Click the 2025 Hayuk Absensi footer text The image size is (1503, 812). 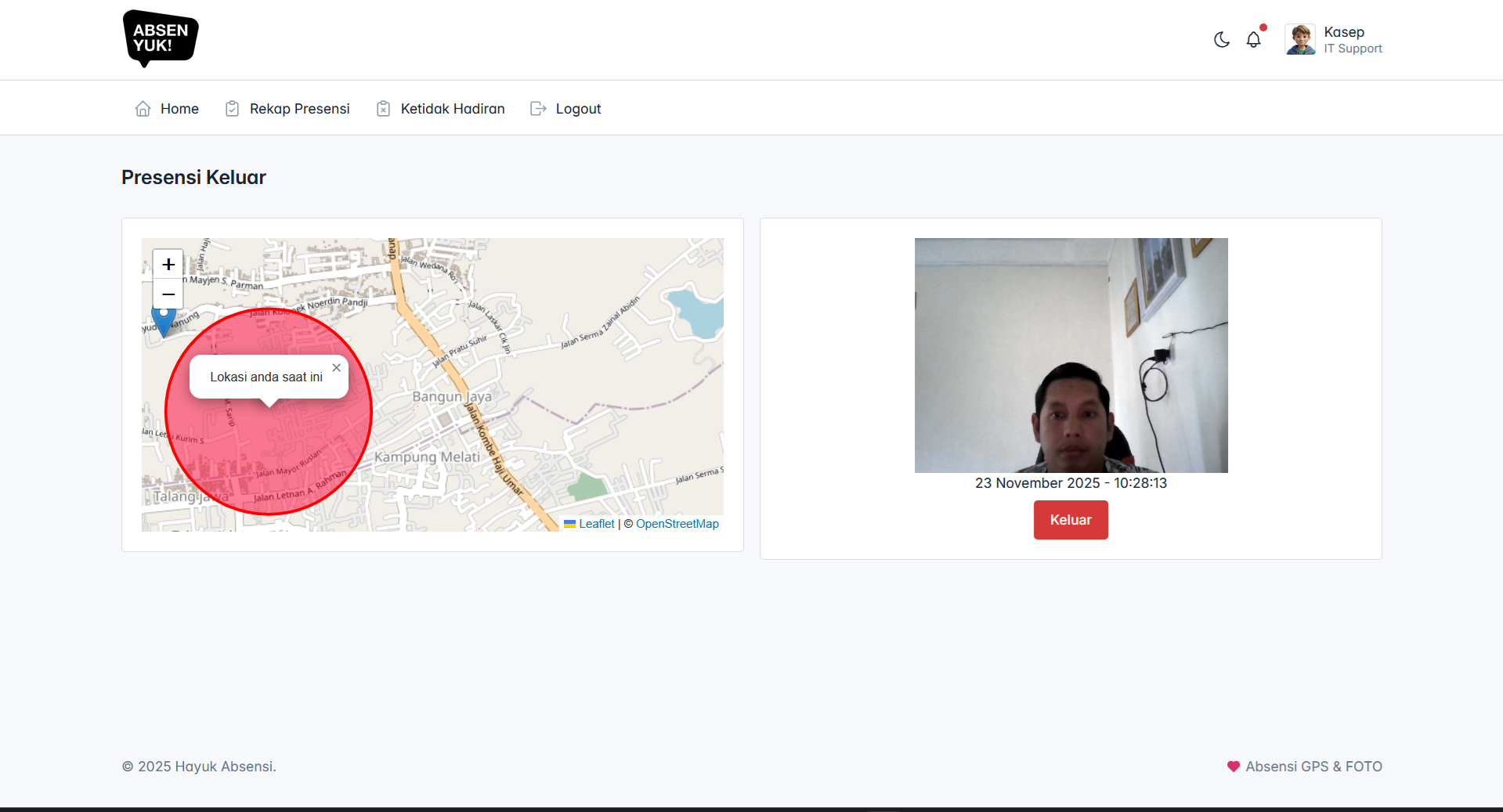(x=199, y=767)
